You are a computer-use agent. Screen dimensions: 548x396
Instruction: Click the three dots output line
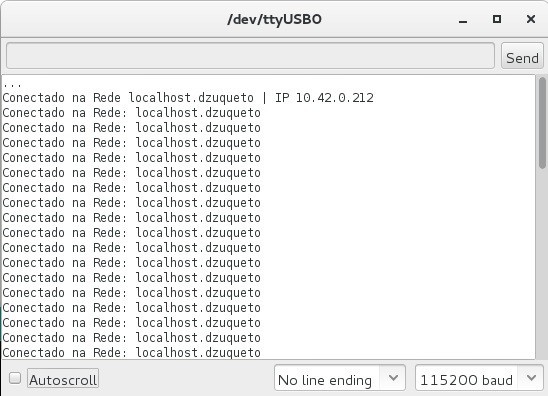pyautogui.click(x=13, y=84)
